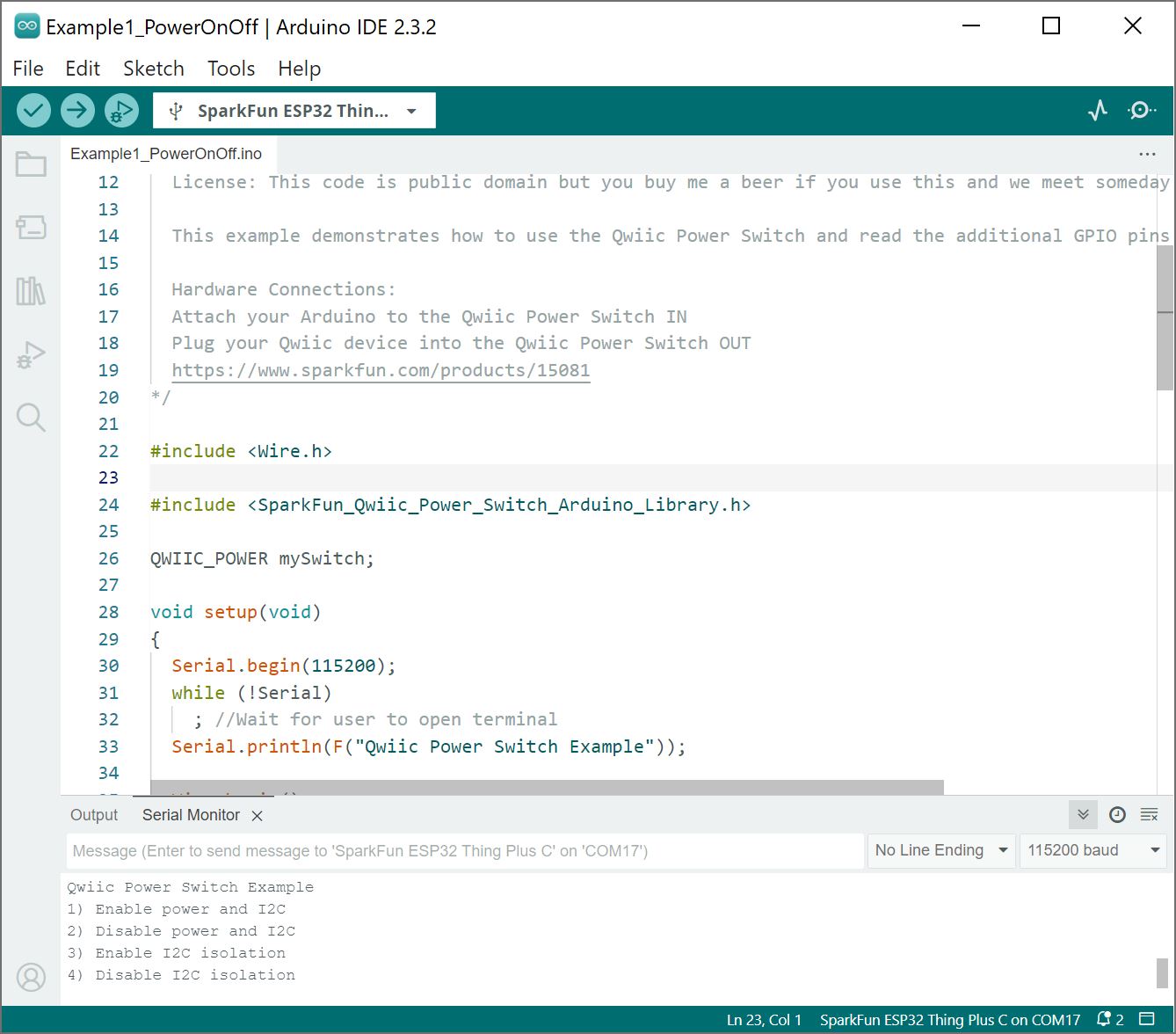The height and width of the screenshot is (1034, 1176).
Task: Toggle the bottom panel from status bar
Action: click(1147, 1020)
